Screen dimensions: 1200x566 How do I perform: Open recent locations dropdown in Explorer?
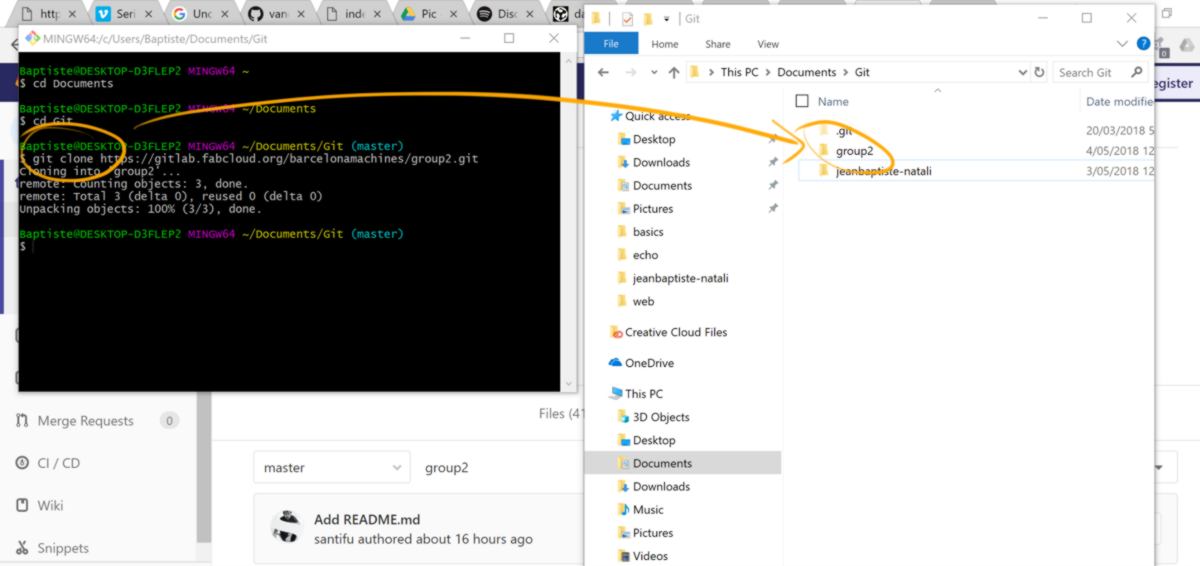(x=654, y=73)
